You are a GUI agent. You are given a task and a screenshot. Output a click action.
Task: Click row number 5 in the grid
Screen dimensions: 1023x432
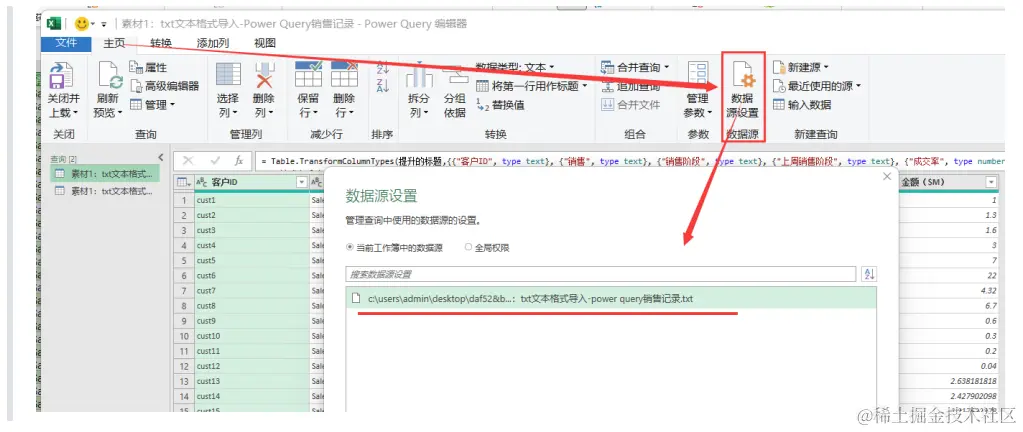185,260
